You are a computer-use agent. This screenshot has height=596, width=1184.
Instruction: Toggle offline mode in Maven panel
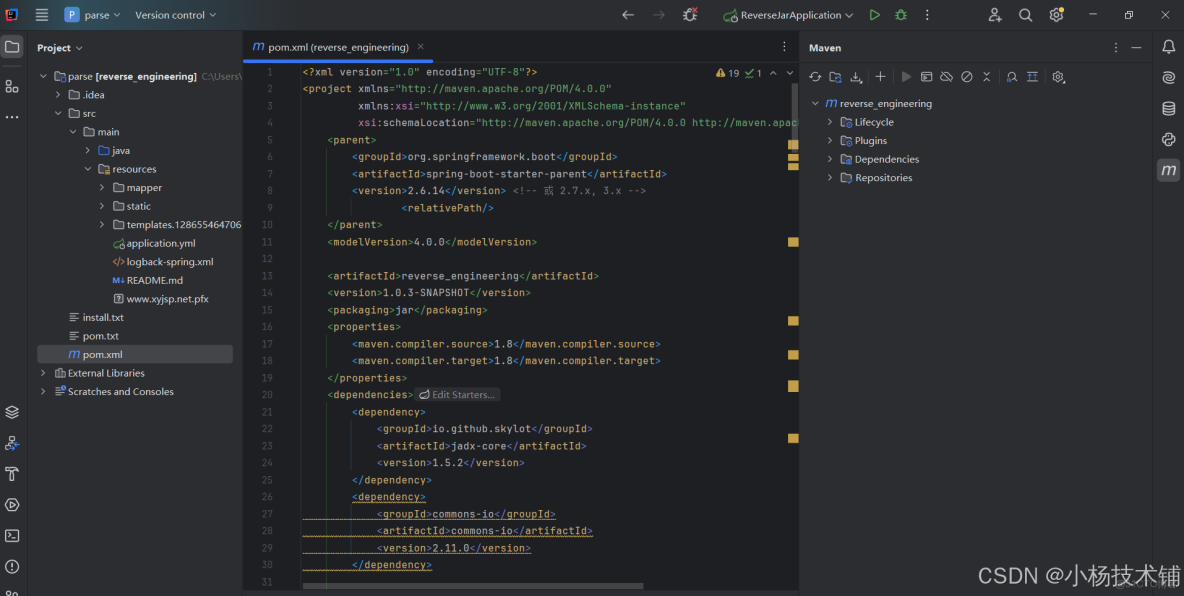[x=947, y=76]
